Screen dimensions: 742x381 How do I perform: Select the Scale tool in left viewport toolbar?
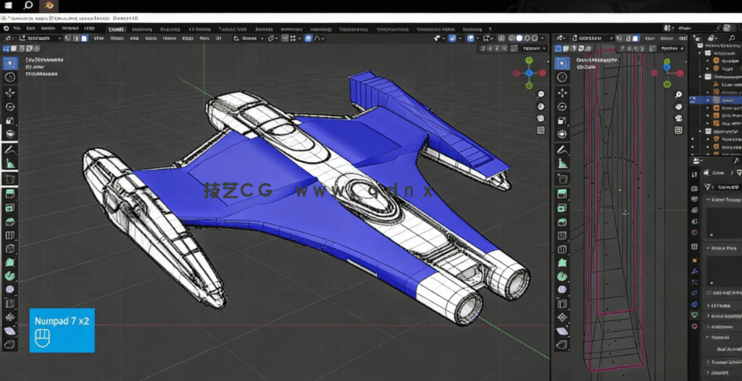[10, 121]
